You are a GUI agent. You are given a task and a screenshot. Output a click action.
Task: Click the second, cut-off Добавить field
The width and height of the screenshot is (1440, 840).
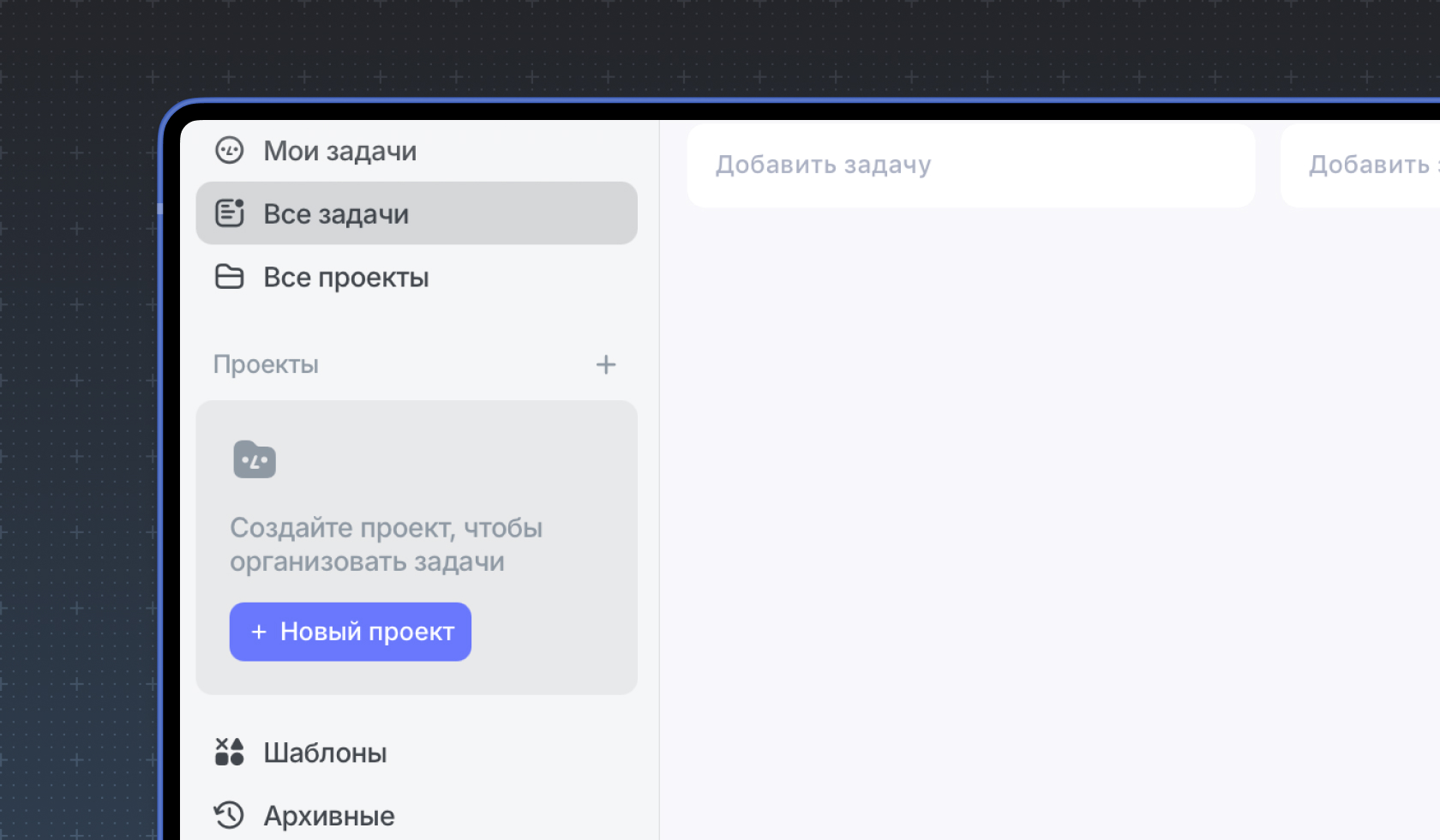pyautogui.click(x=1360, y=165)
